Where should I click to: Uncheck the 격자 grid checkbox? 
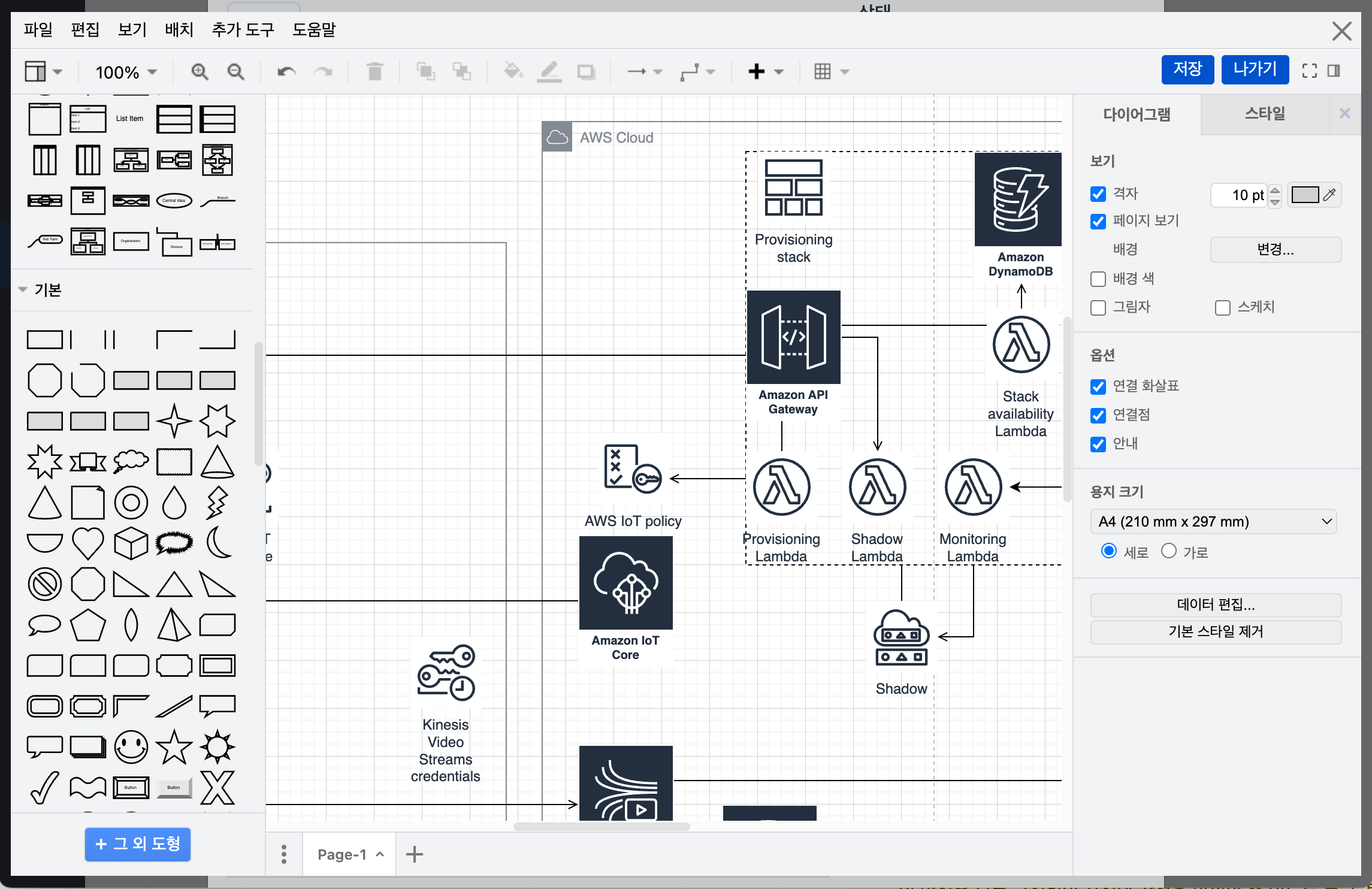coord(1098,194)
